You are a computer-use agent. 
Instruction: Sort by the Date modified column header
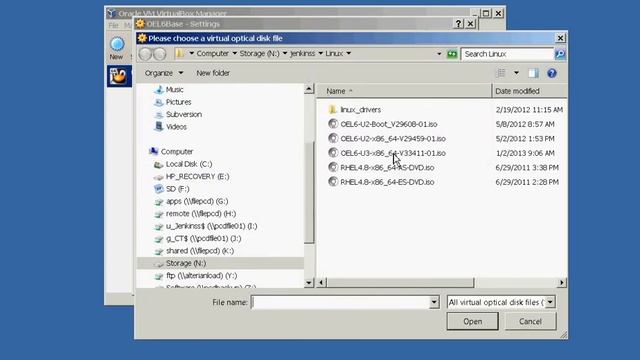pos(530,91)
